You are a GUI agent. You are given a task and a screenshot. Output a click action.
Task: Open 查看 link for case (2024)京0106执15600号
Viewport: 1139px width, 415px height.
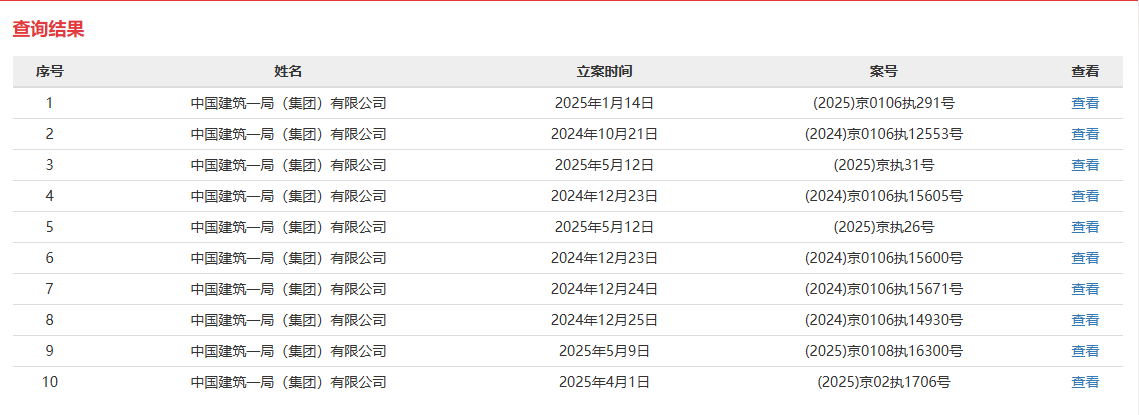(x=1085, y=258)
